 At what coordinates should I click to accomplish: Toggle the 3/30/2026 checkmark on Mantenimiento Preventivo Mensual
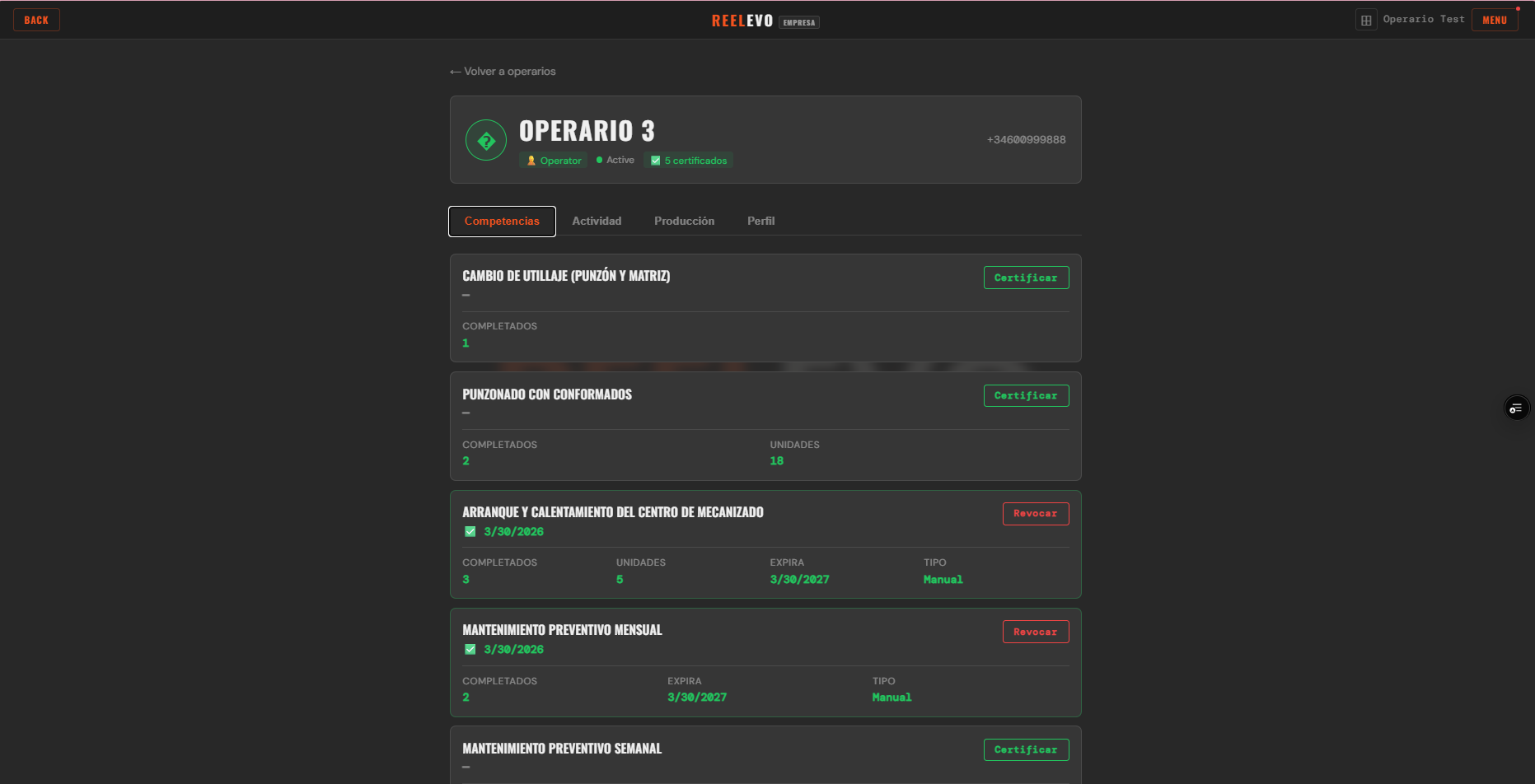[x=470, y=649]
